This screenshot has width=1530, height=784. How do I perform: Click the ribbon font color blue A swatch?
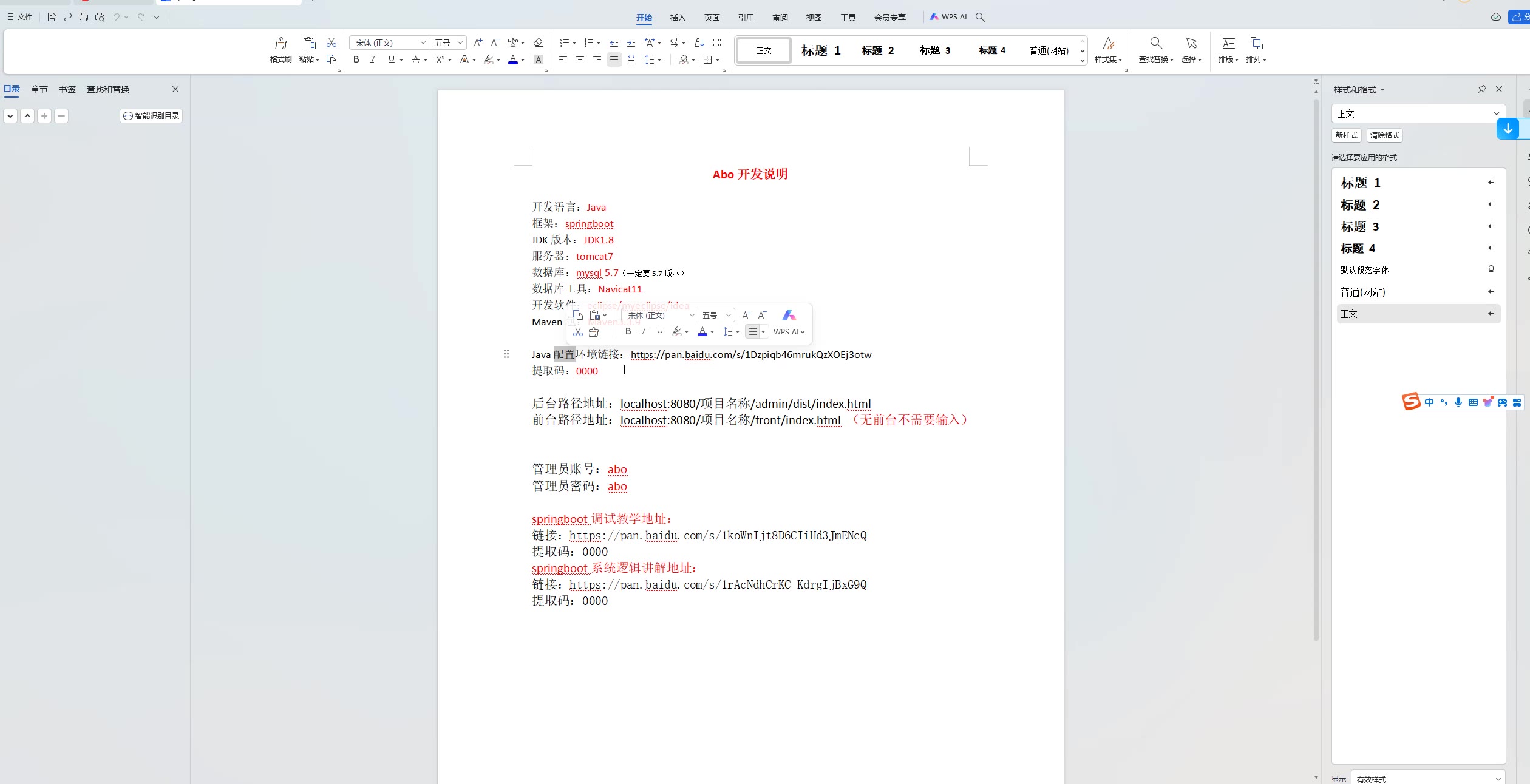pos(513,59)
